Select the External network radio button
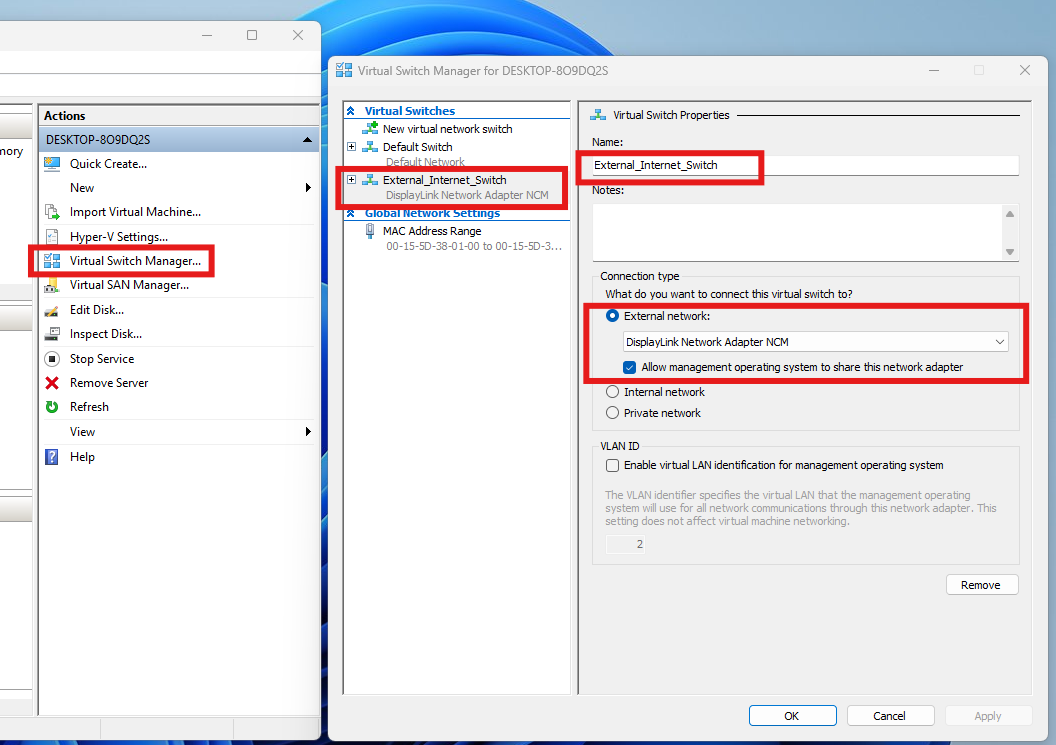Viewport: 1056px width, 745px height. tap(612, 316)
